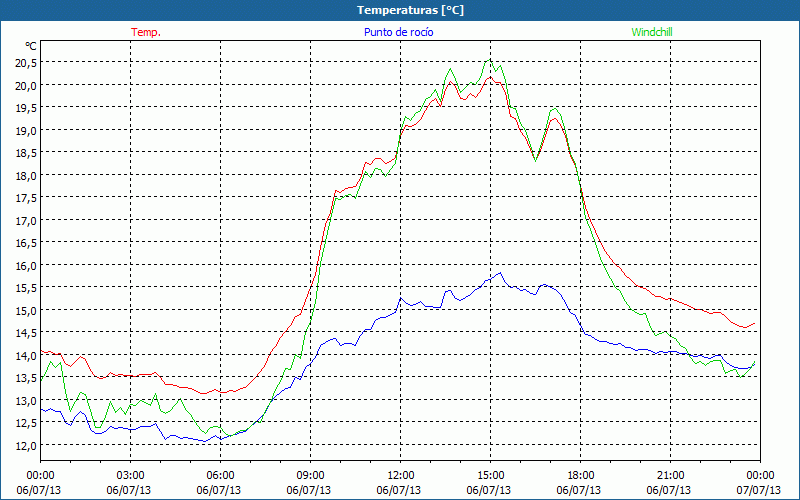The image size is (800, 500).
Task: Click the 18:00 time label on x-axis
Action: coord(581,476)
